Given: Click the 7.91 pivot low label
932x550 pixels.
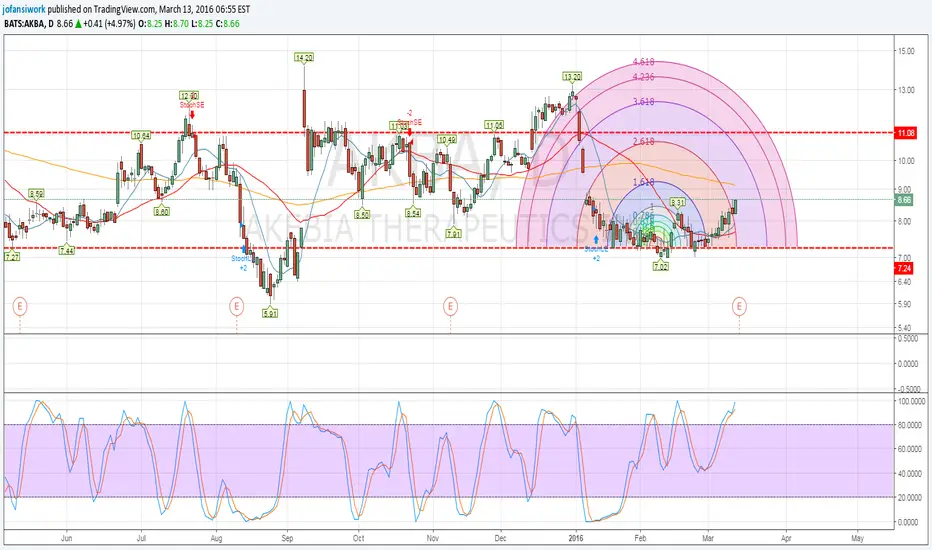Looking at the screenshot, I should [454, 234].
